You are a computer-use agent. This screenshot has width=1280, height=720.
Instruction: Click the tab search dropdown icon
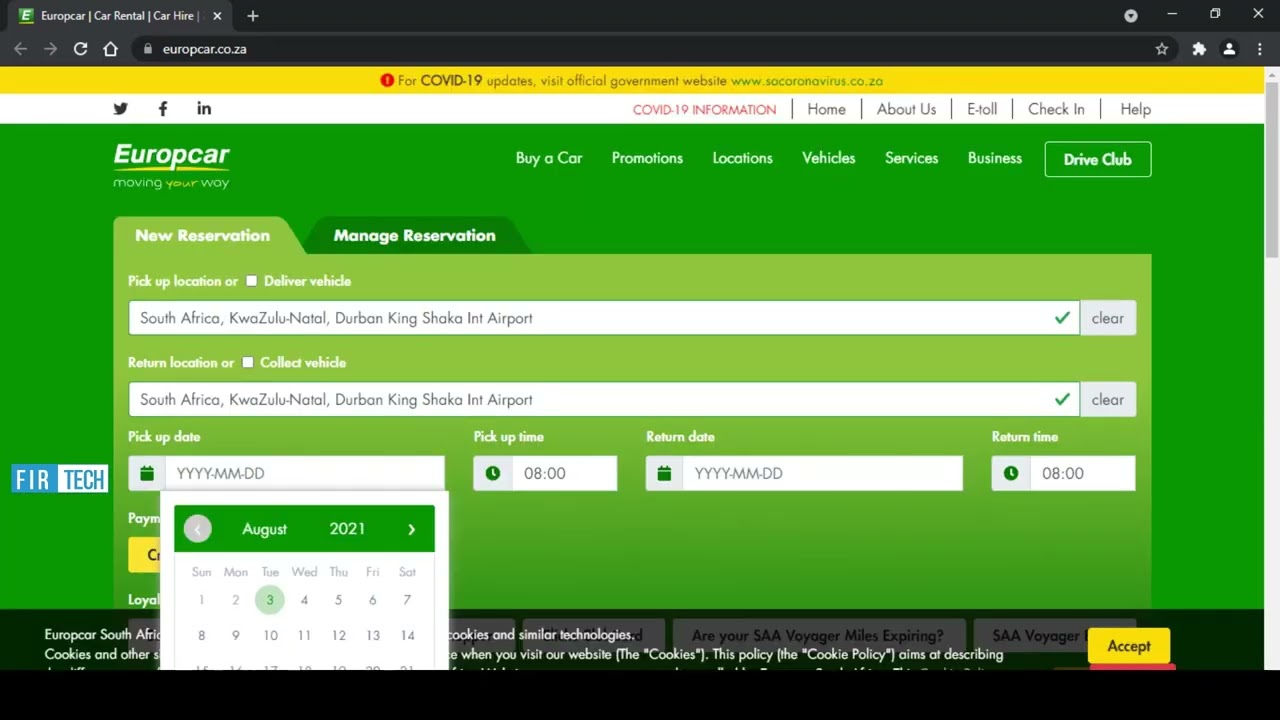(1131, 16)
